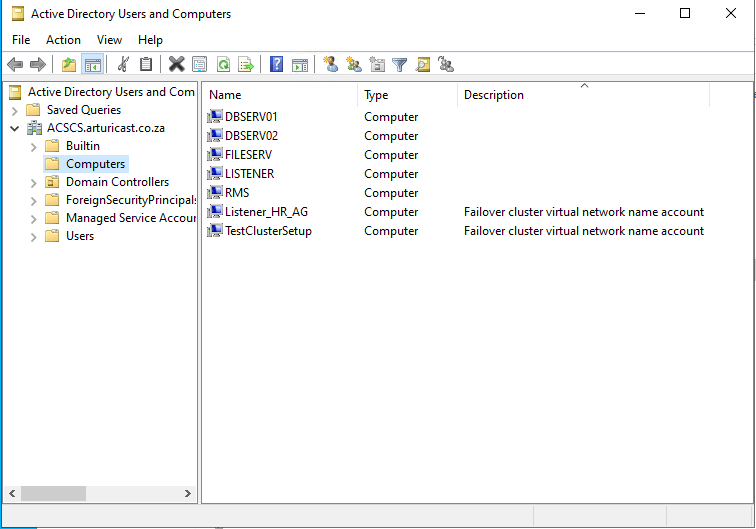
Task: Select the Users folder in tree
Action: click(80, 236)
